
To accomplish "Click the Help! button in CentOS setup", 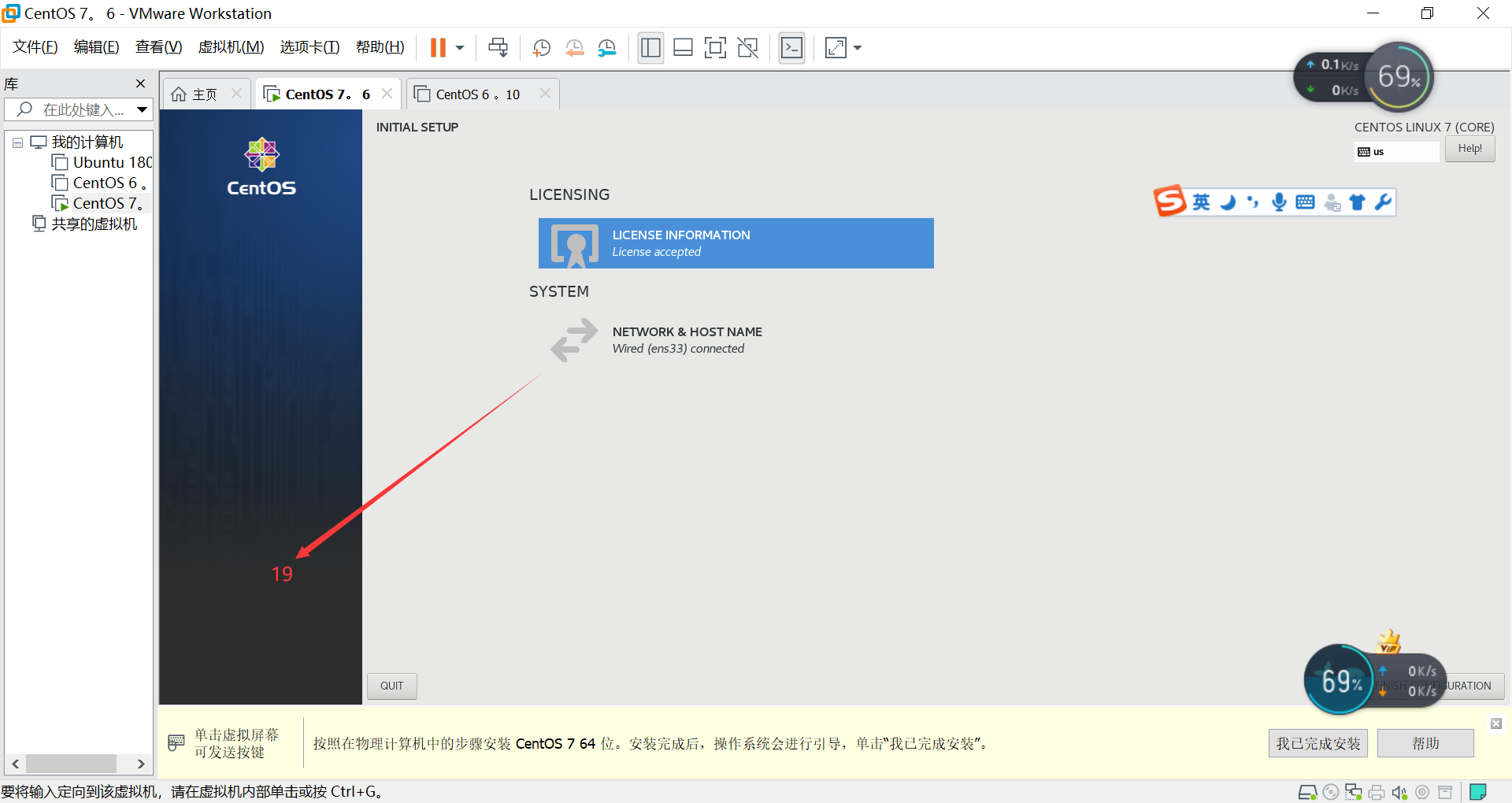I will coord(1470,149).
